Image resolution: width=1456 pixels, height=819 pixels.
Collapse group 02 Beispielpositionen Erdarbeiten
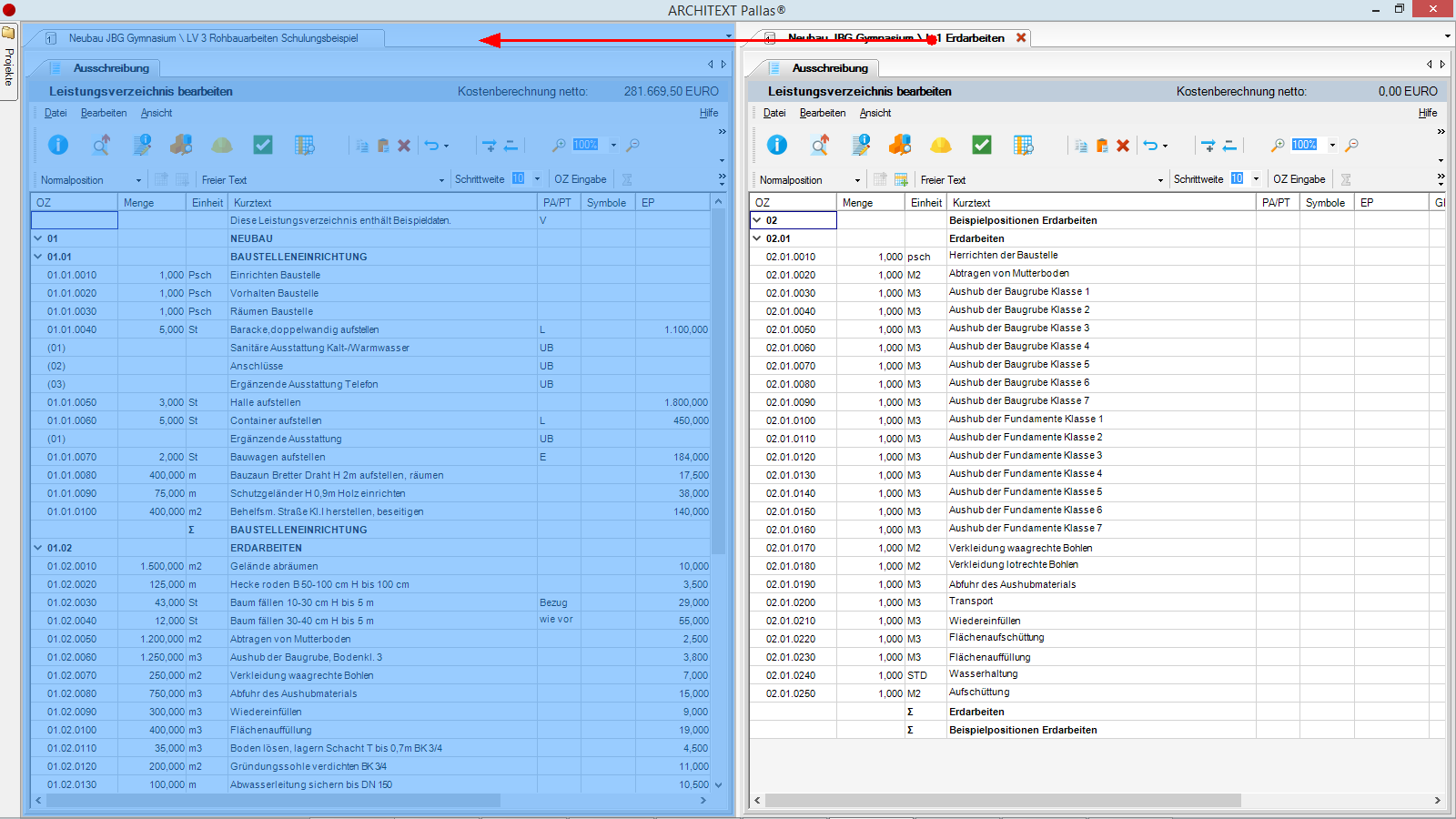pyautogui.click(x=757, y=220)
